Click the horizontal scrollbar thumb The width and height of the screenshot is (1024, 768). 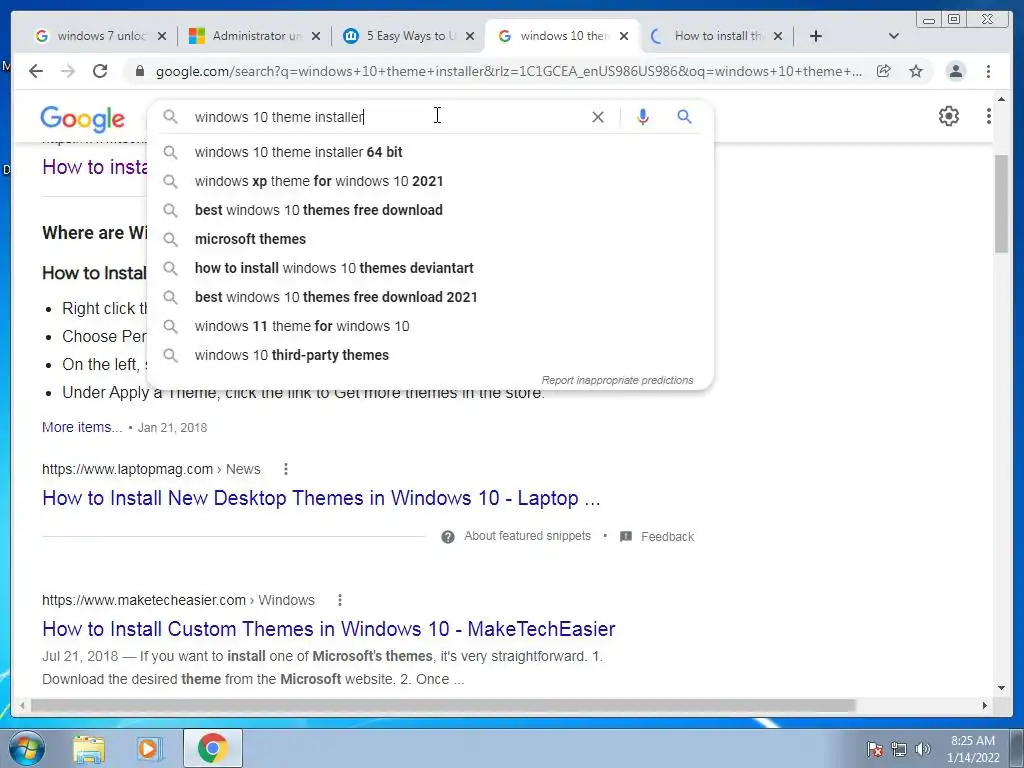[443, 705]
